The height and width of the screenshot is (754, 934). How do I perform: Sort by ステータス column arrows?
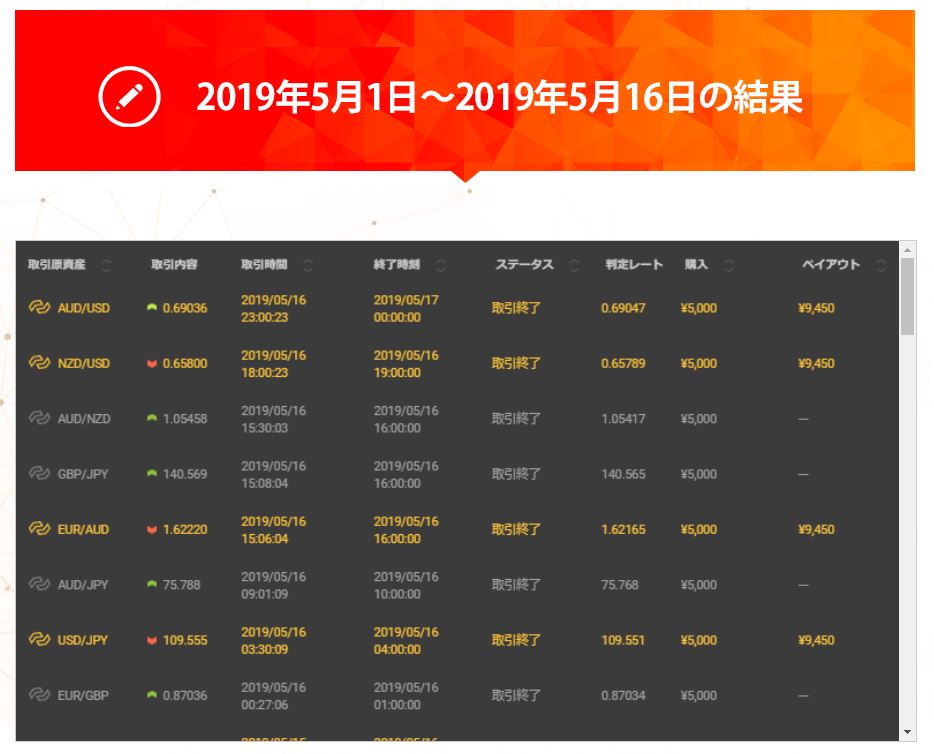pos(574,265)
